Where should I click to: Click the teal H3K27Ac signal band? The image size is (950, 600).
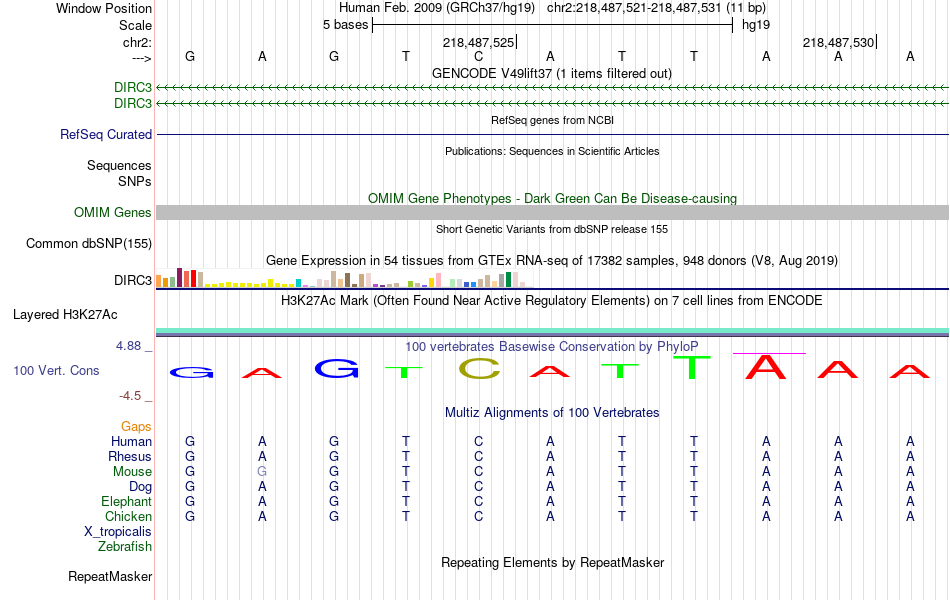pos(552,331)
